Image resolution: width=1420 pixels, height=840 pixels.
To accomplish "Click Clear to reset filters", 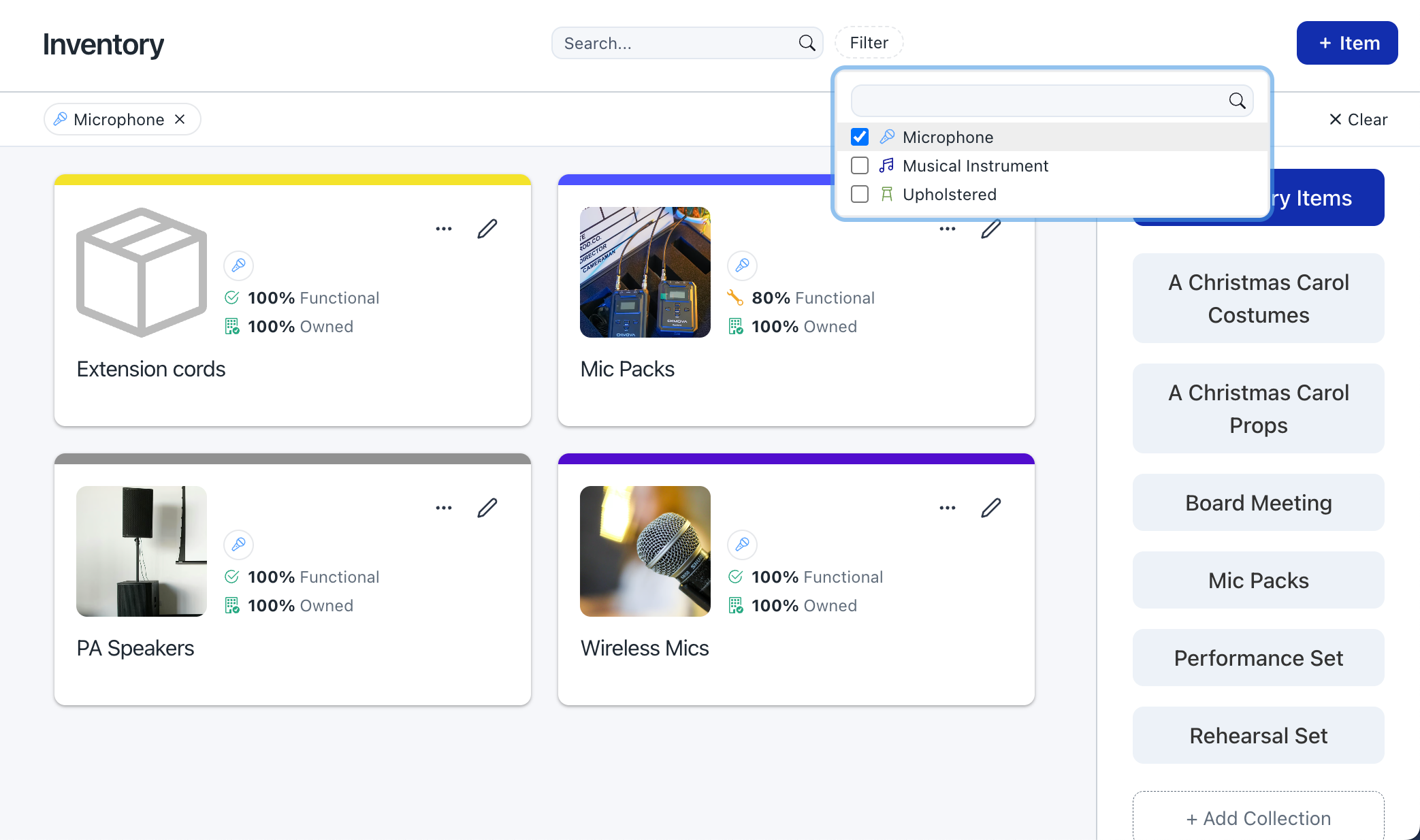I will [1358, 119].
